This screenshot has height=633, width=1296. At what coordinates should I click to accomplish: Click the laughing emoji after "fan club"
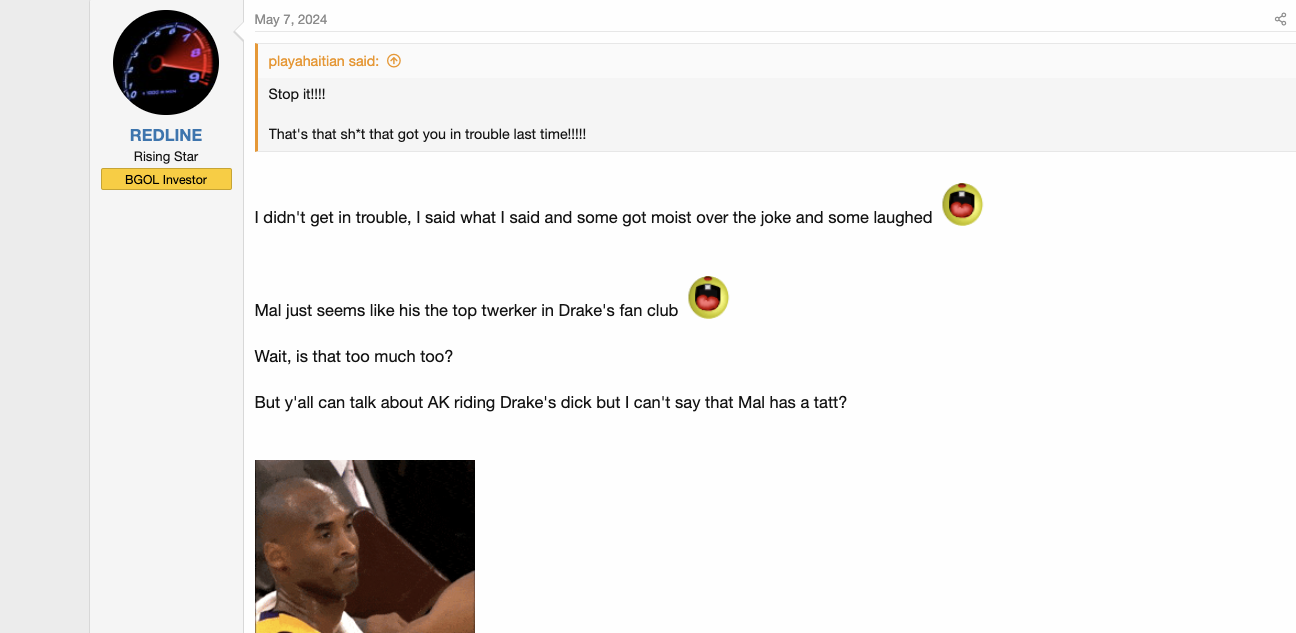(x=708, y=298)
